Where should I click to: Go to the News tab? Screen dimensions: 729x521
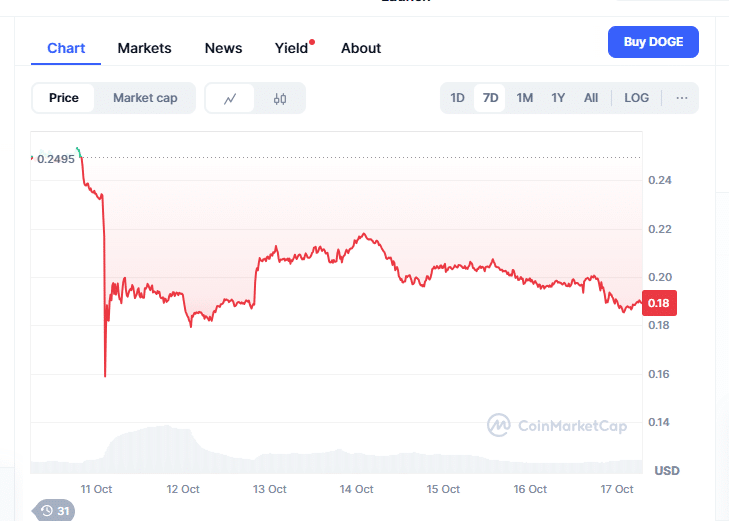coord(223,48)
